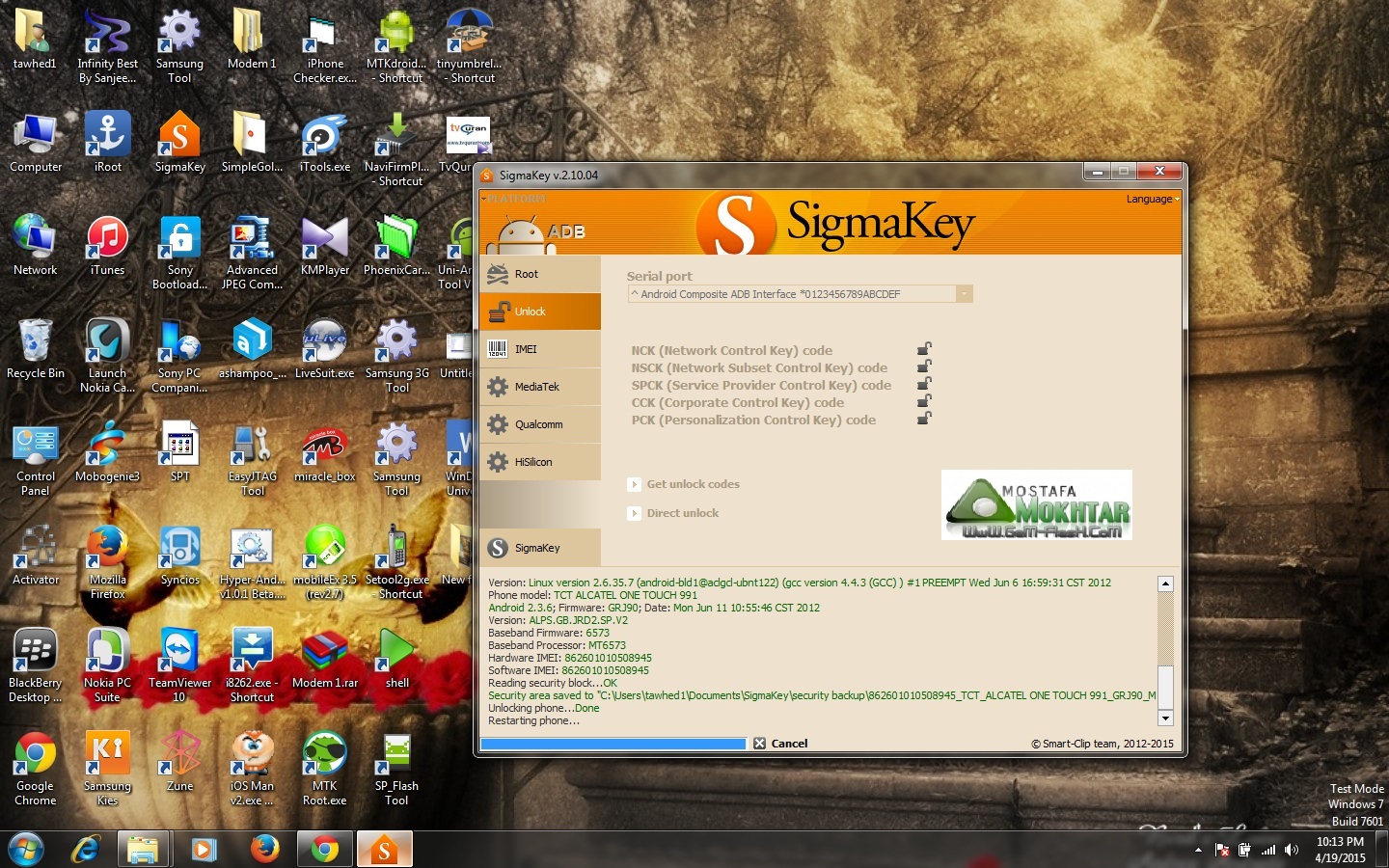Click the ADB platform Android icon

[522, 233]
